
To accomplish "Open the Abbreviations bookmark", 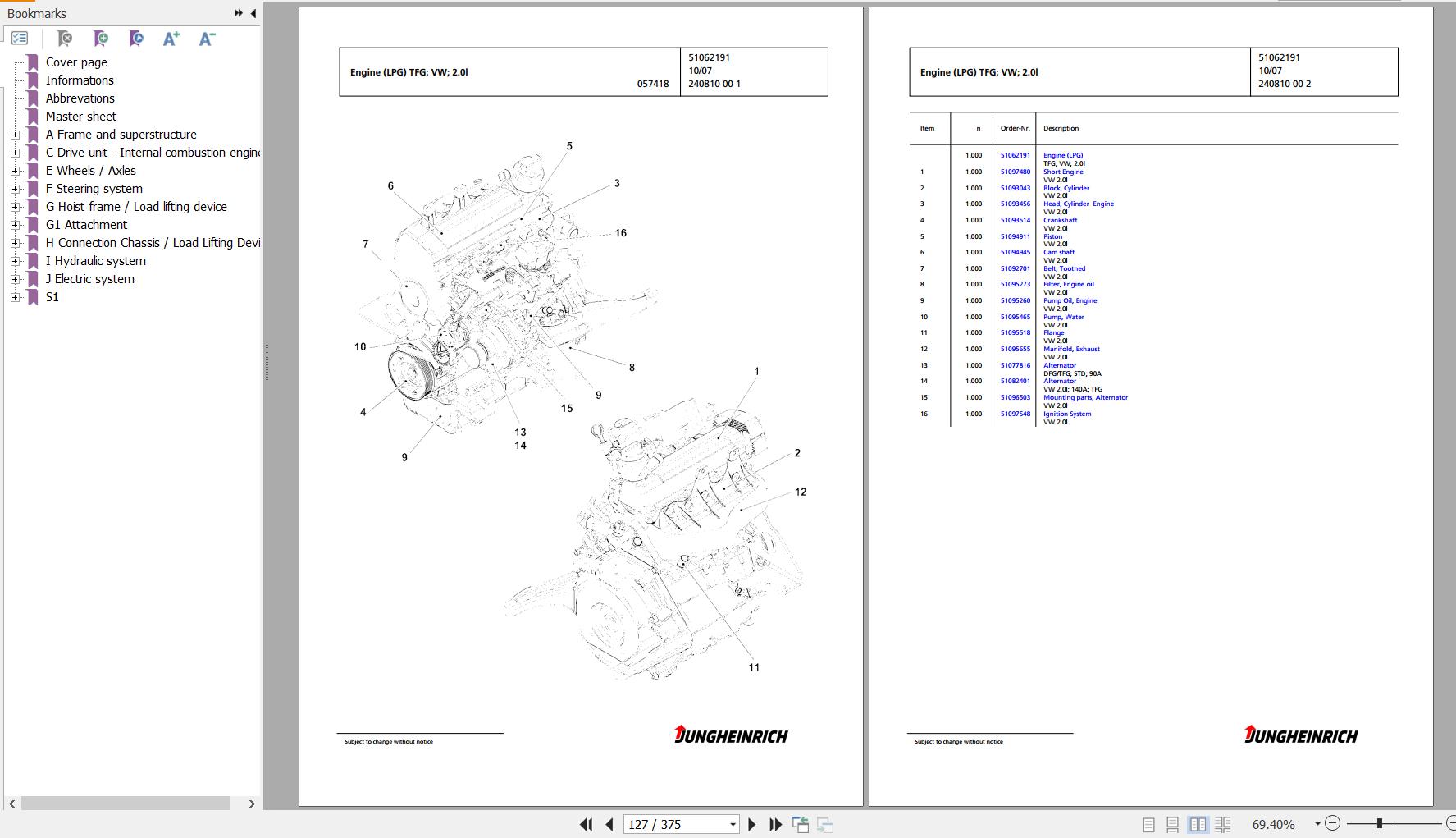I will point(80,98).
